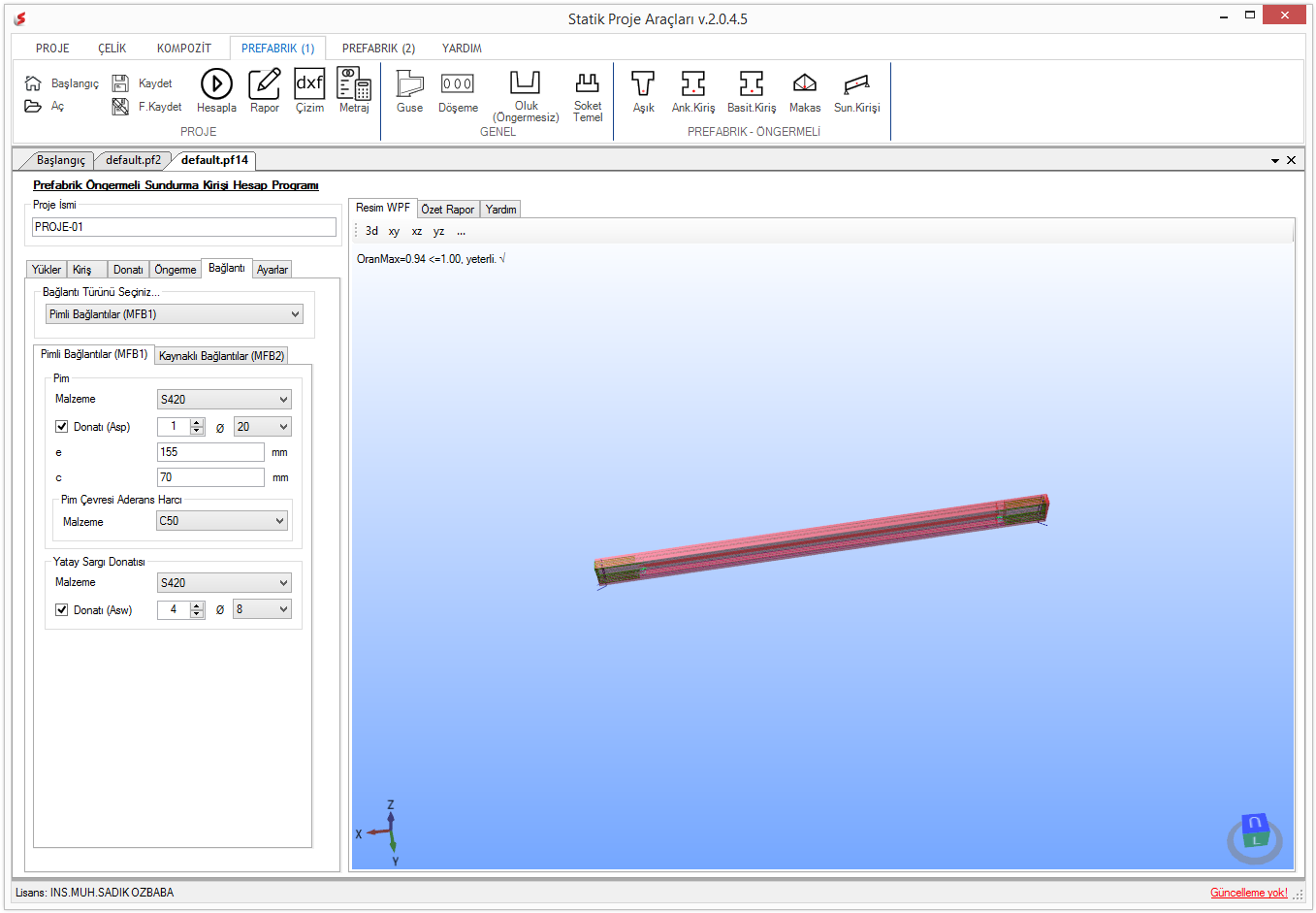The height and width of the screenshot is (913, 1316).
Task: Click the OranMax=0.94 result text
Action: [x=431, y=259]
